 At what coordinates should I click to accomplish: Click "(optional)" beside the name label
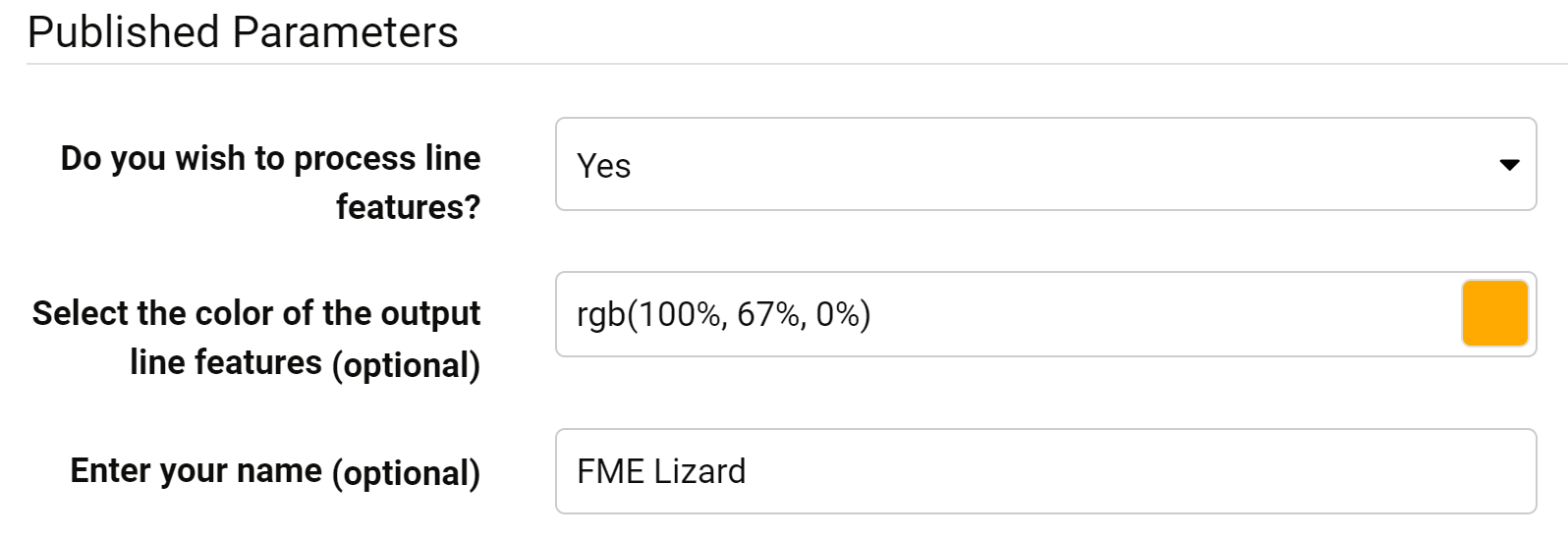click(406, 472)
